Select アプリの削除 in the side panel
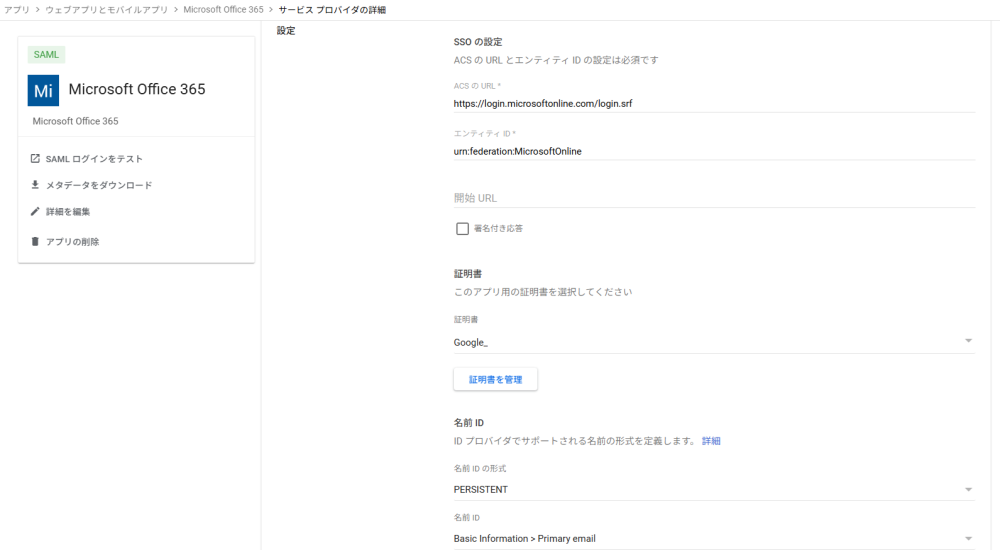This screenshot has width=1000, height=550. click(72, 242)
